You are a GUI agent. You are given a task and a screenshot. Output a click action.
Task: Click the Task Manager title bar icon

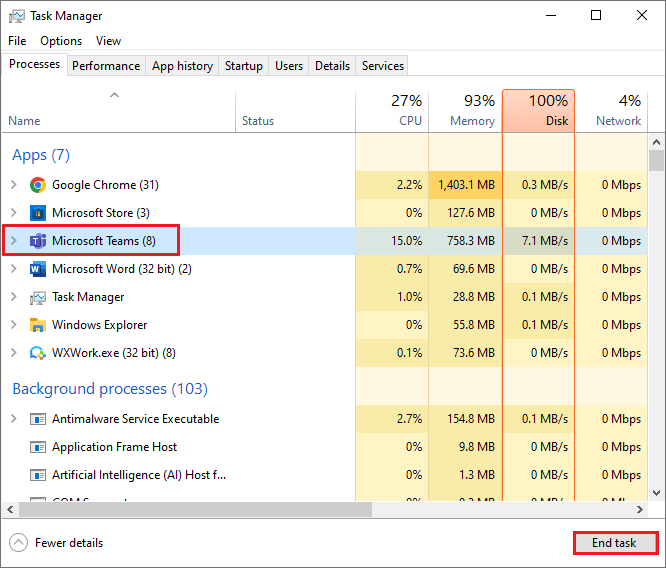[17, 16]
